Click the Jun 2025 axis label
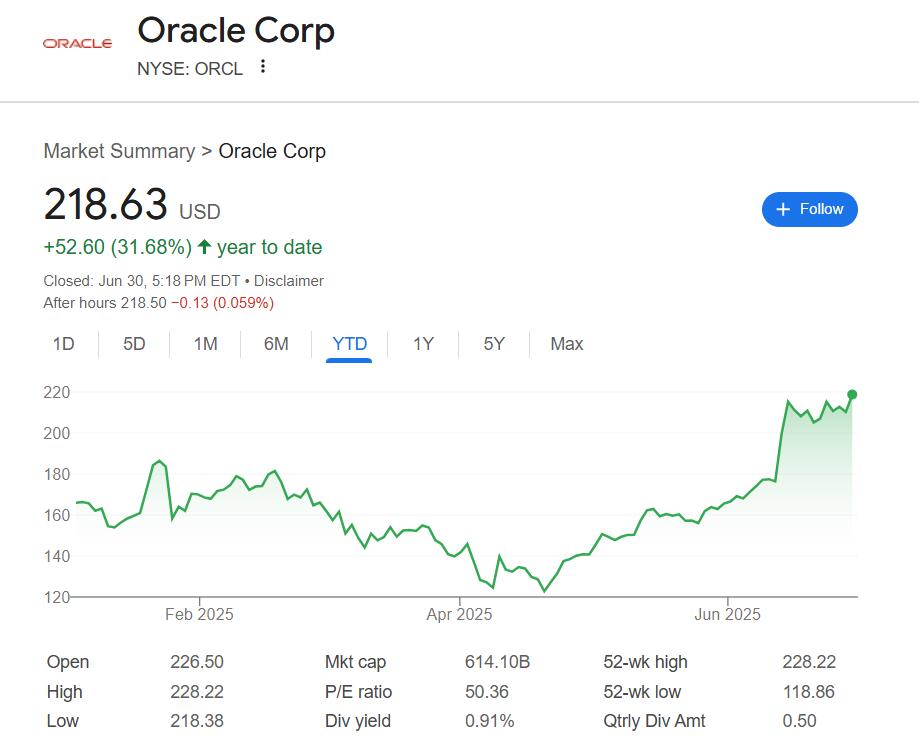 pyautogui.click(x=727, y=614)
